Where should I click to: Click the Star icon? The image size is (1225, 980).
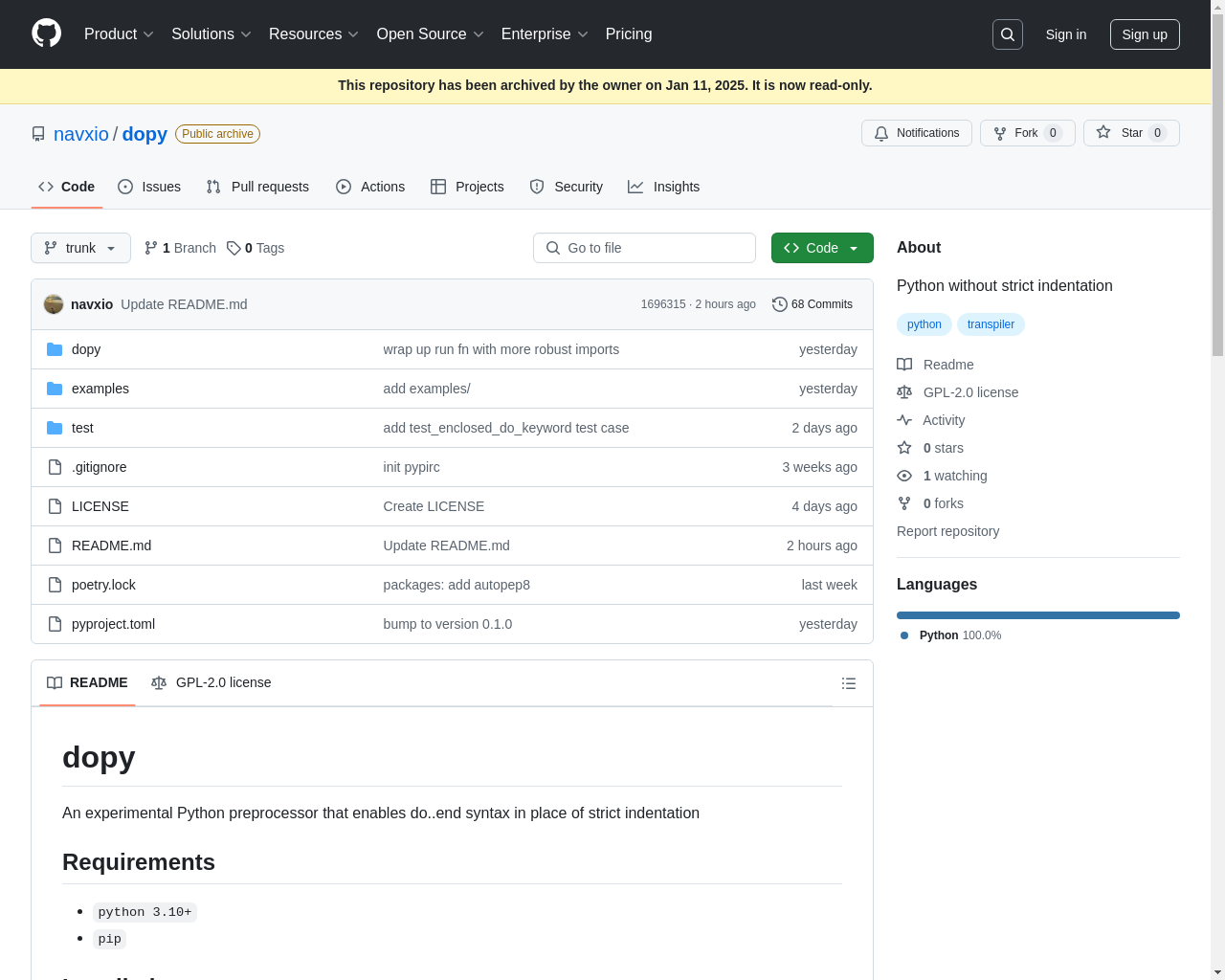(1103, 132)
